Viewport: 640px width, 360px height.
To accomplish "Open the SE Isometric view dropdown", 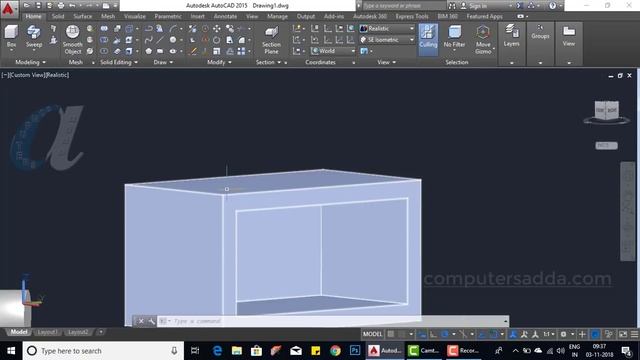I will (x=387, y=40).
